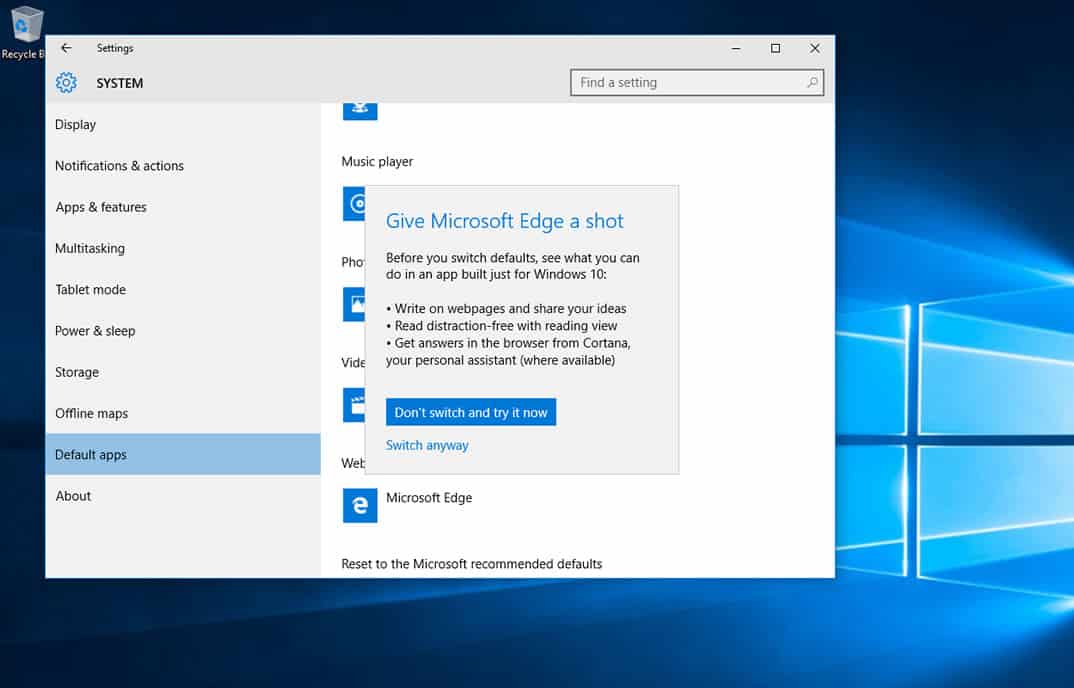
Task: Click the search magnifier icon
Action: (812, 83)
